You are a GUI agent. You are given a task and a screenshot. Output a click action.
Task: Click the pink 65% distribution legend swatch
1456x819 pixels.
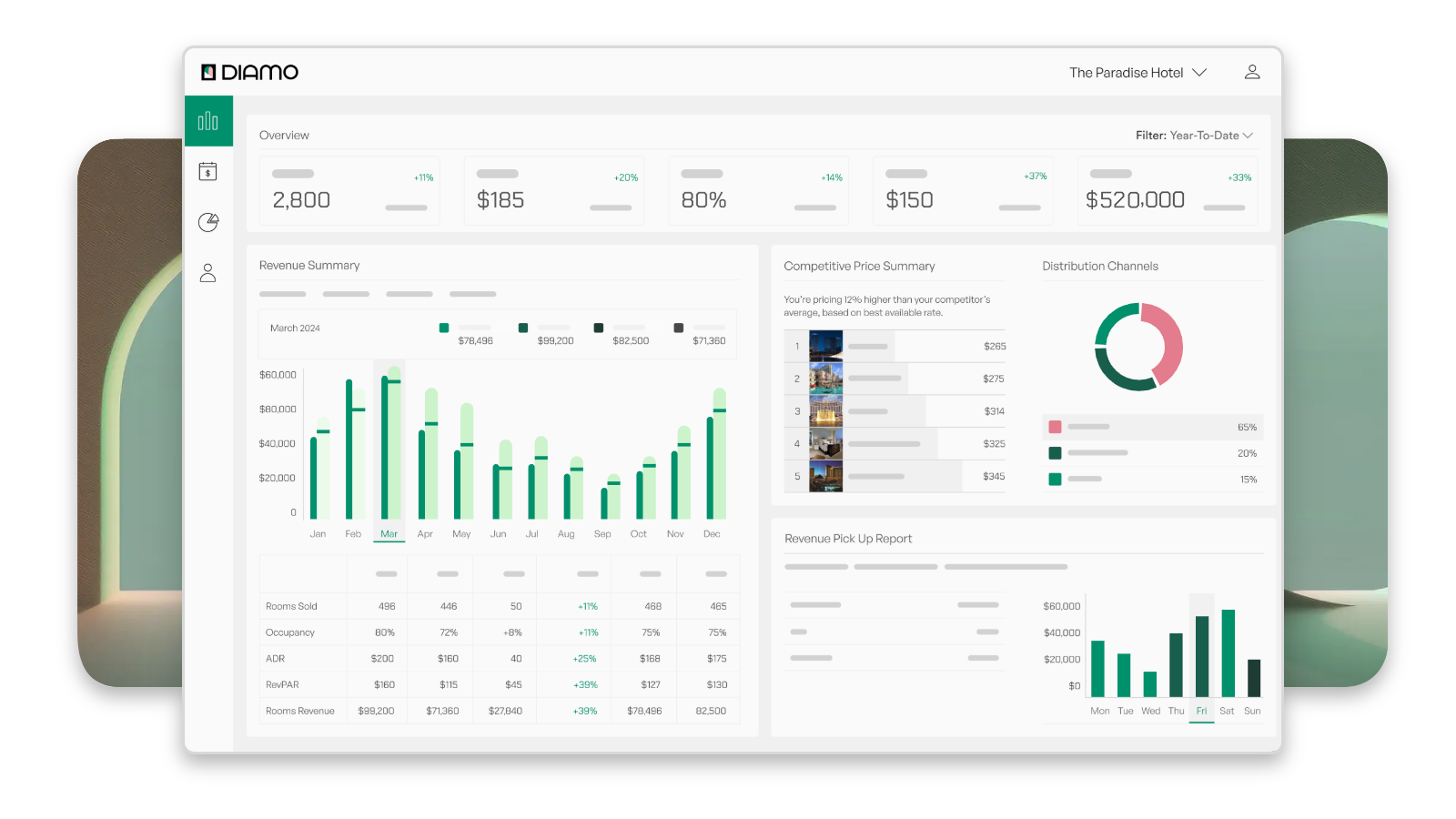tap(1057, 426)
